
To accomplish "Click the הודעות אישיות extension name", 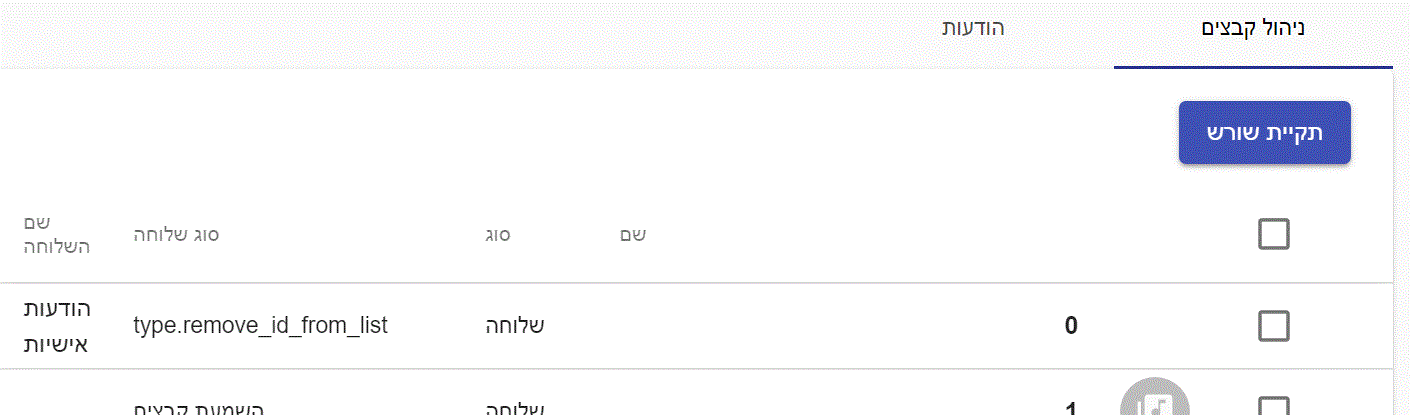I will click(x=57, y=326).
